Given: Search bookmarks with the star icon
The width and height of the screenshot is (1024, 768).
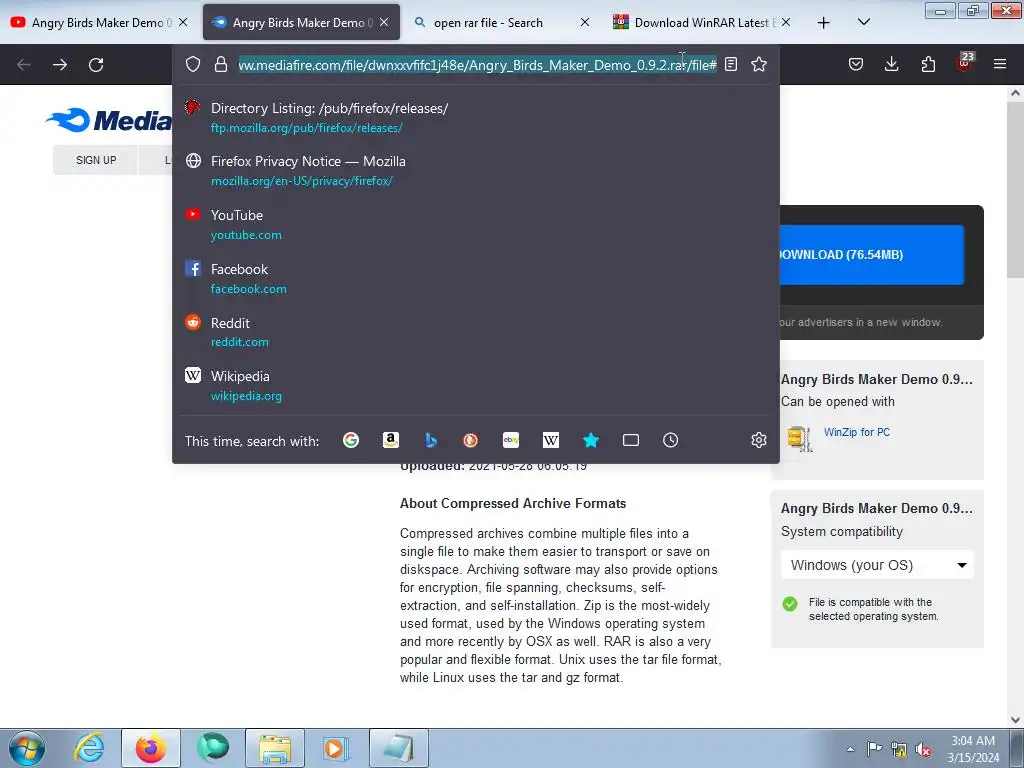Looking at the screenshot, I should click(591, 440).
